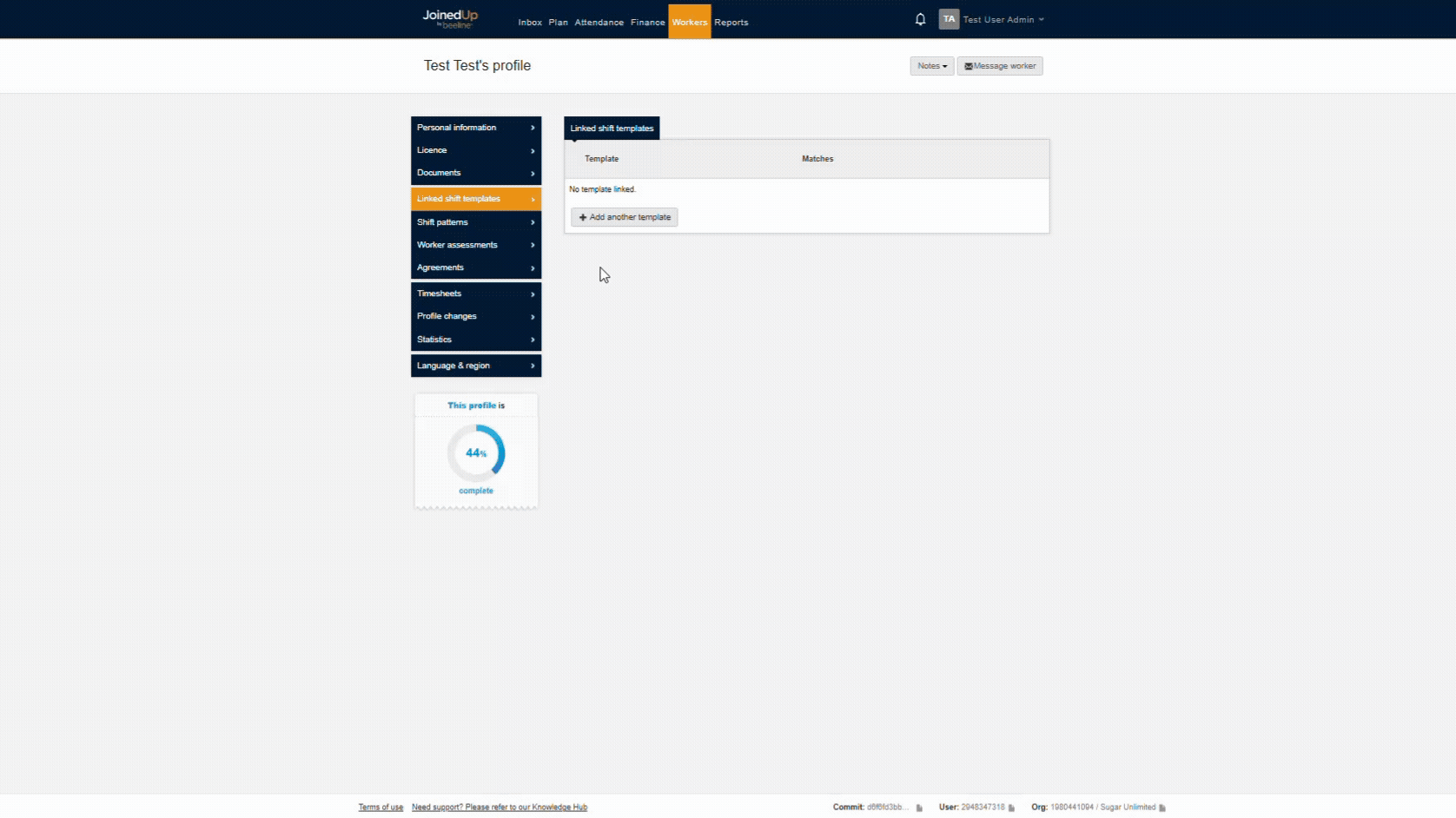Viewport: 1456px width, 818px height.
Task: Select Language & region in the sidebar
Action: (475, 366)
